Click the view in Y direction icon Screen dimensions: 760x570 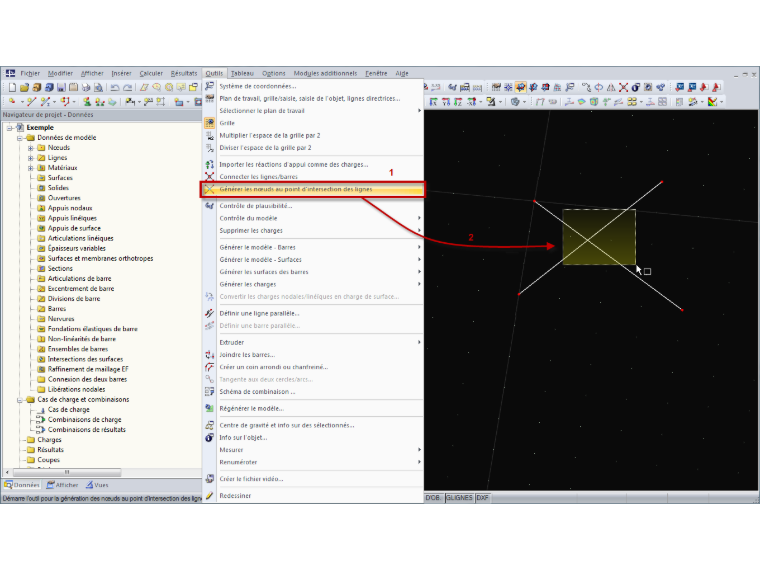(x=446, y=102)
